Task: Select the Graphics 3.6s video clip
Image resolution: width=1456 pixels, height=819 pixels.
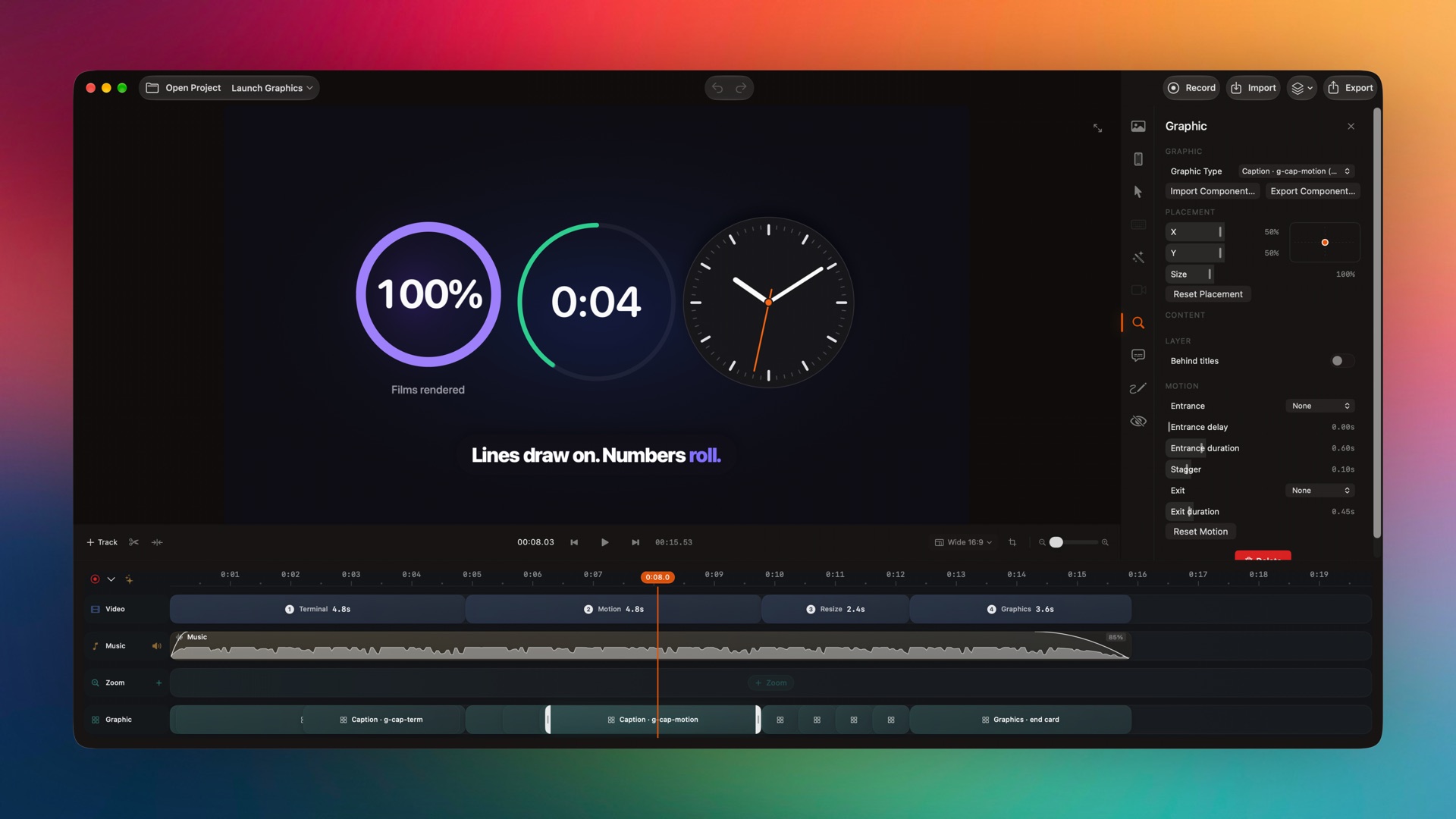Action: [x=1020, y=610]
